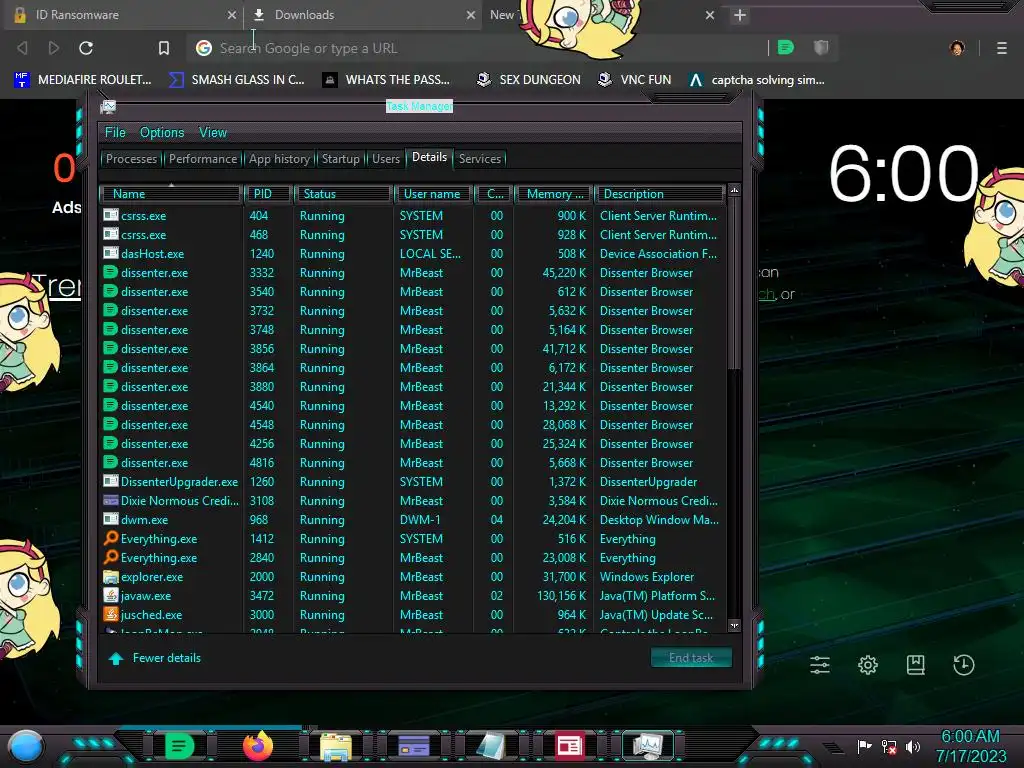Open WHATS THE PASS... bookmark

pos(387,80)
